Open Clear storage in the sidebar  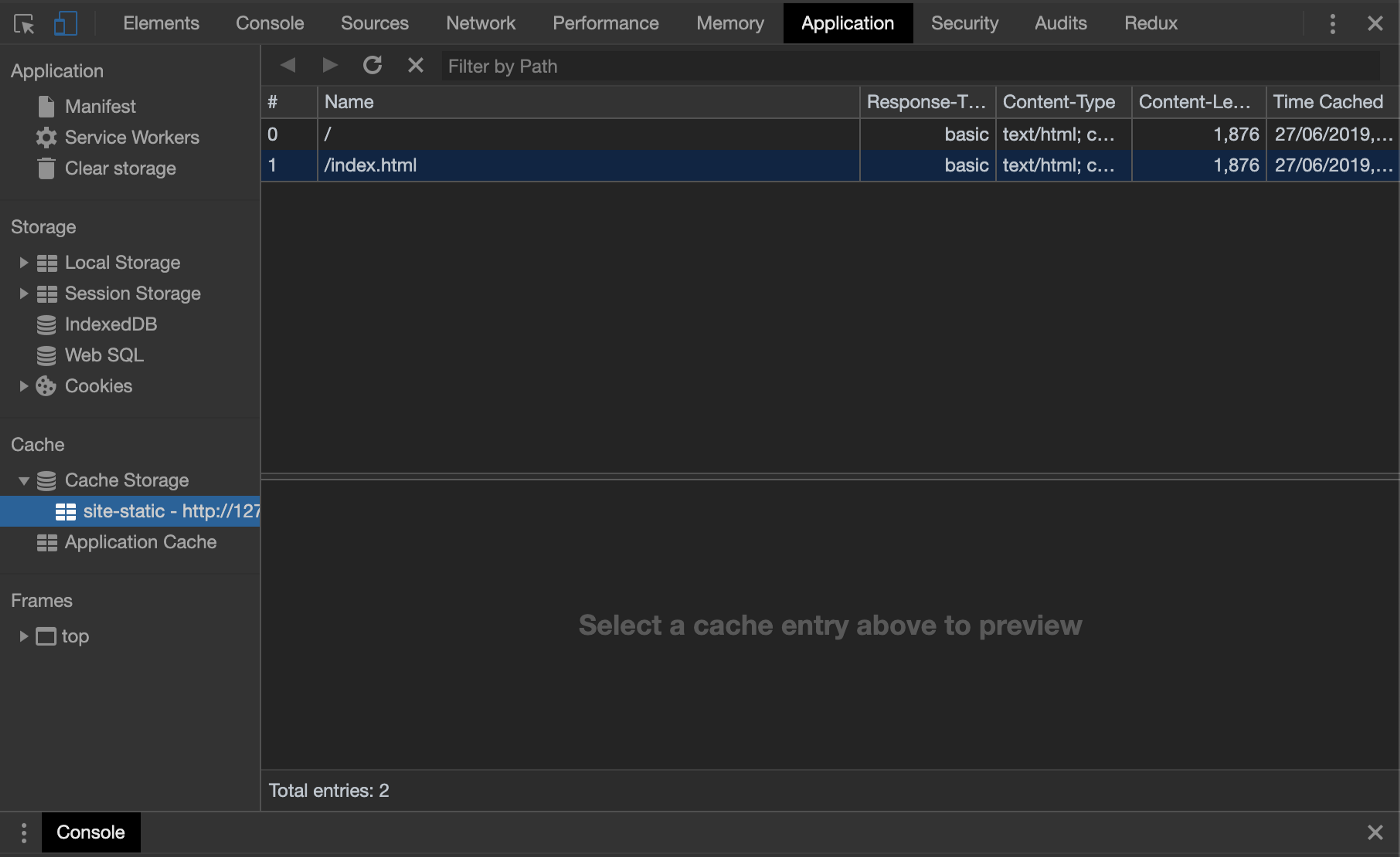tap(120, 169)
